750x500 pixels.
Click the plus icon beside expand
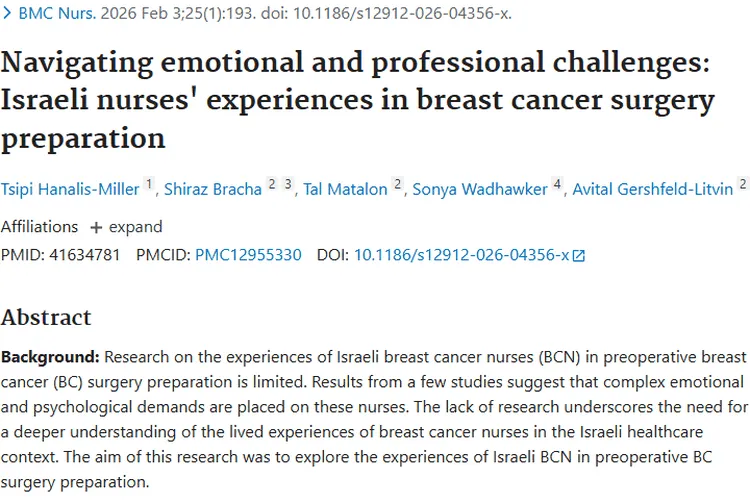[96, 227]
